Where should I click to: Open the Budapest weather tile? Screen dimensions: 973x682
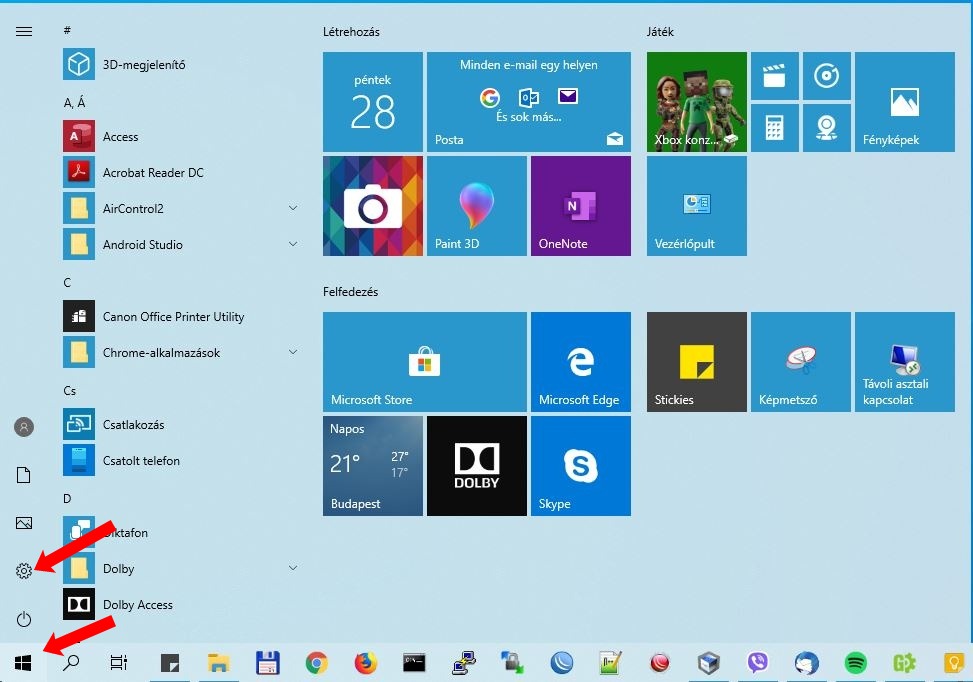372,465
